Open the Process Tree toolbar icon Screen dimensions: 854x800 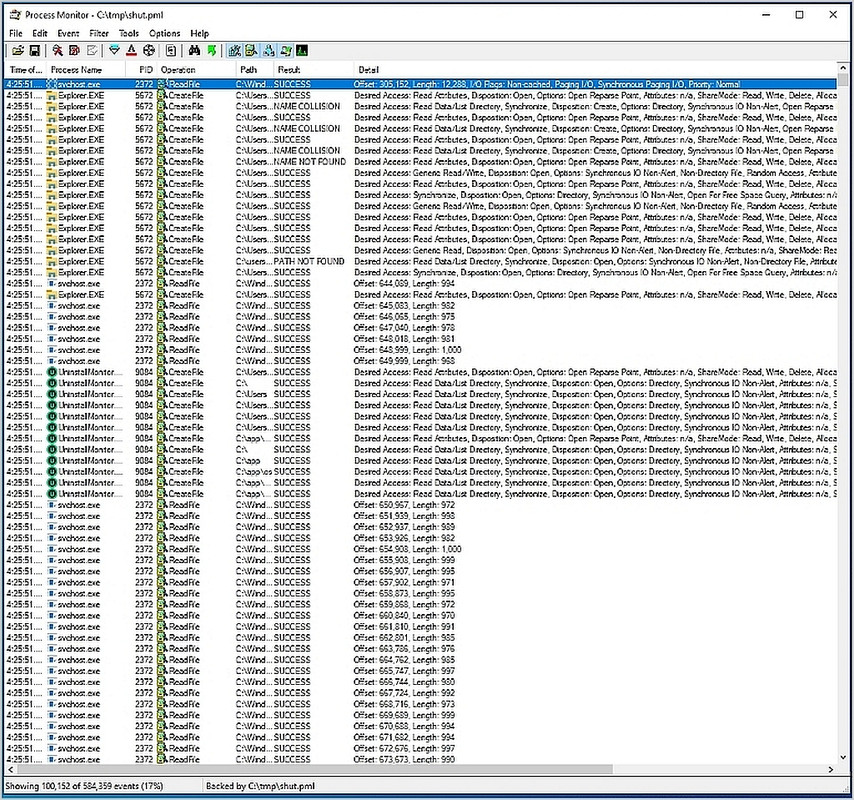point(171,51)
